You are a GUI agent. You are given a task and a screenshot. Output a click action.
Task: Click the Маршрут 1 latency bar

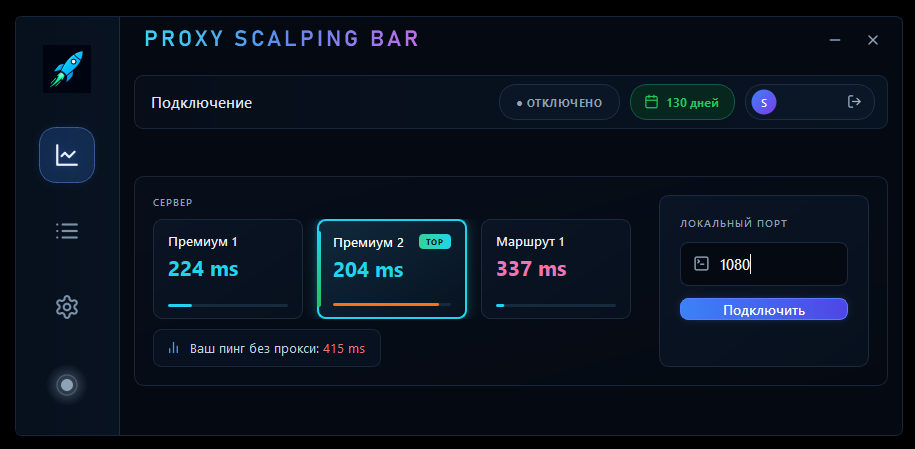coord(556,305)
